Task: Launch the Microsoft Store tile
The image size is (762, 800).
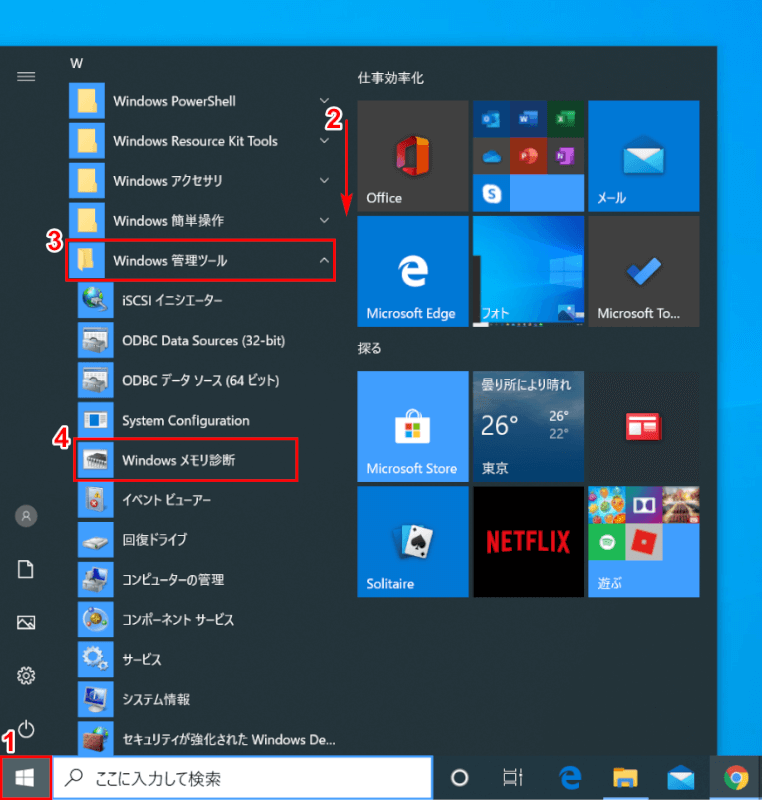Action: coord(412,425)
